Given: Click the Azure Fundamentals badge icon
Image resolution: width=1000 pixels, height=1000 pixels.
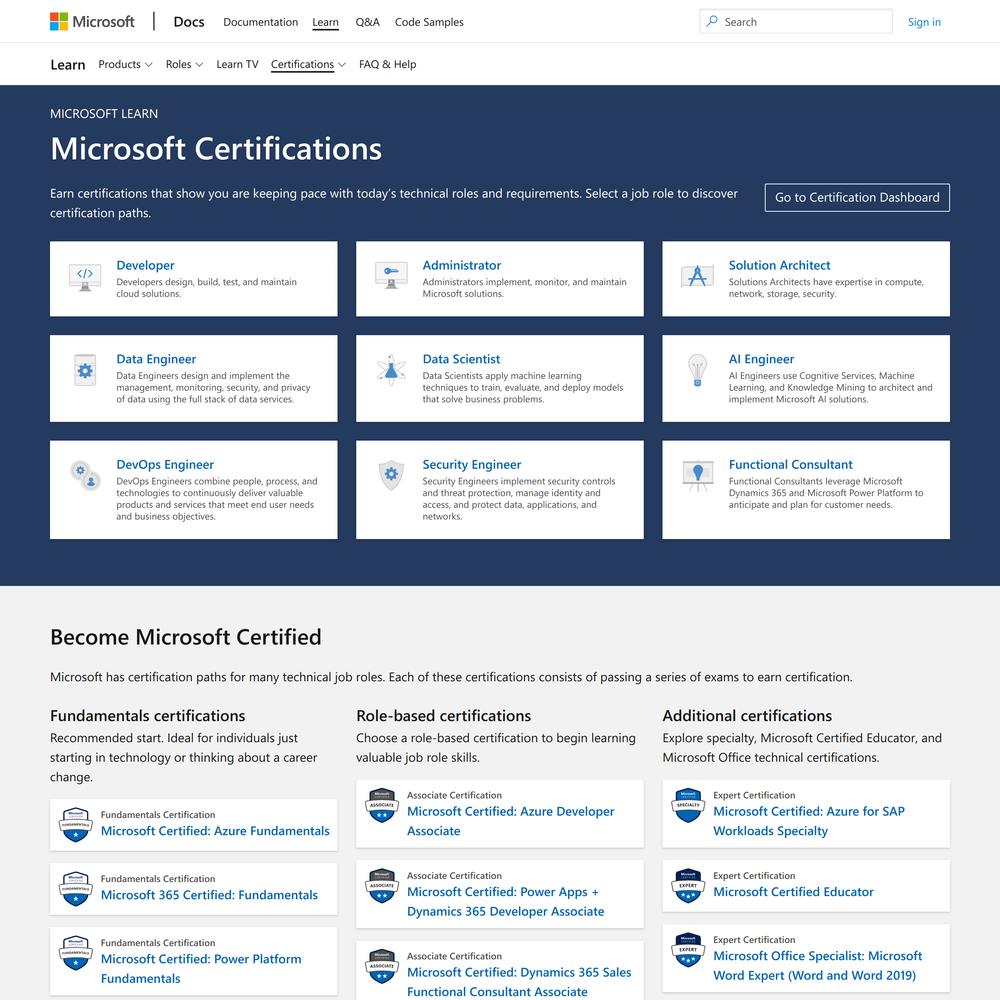Looking at the screenshot, I should (75, 825).
